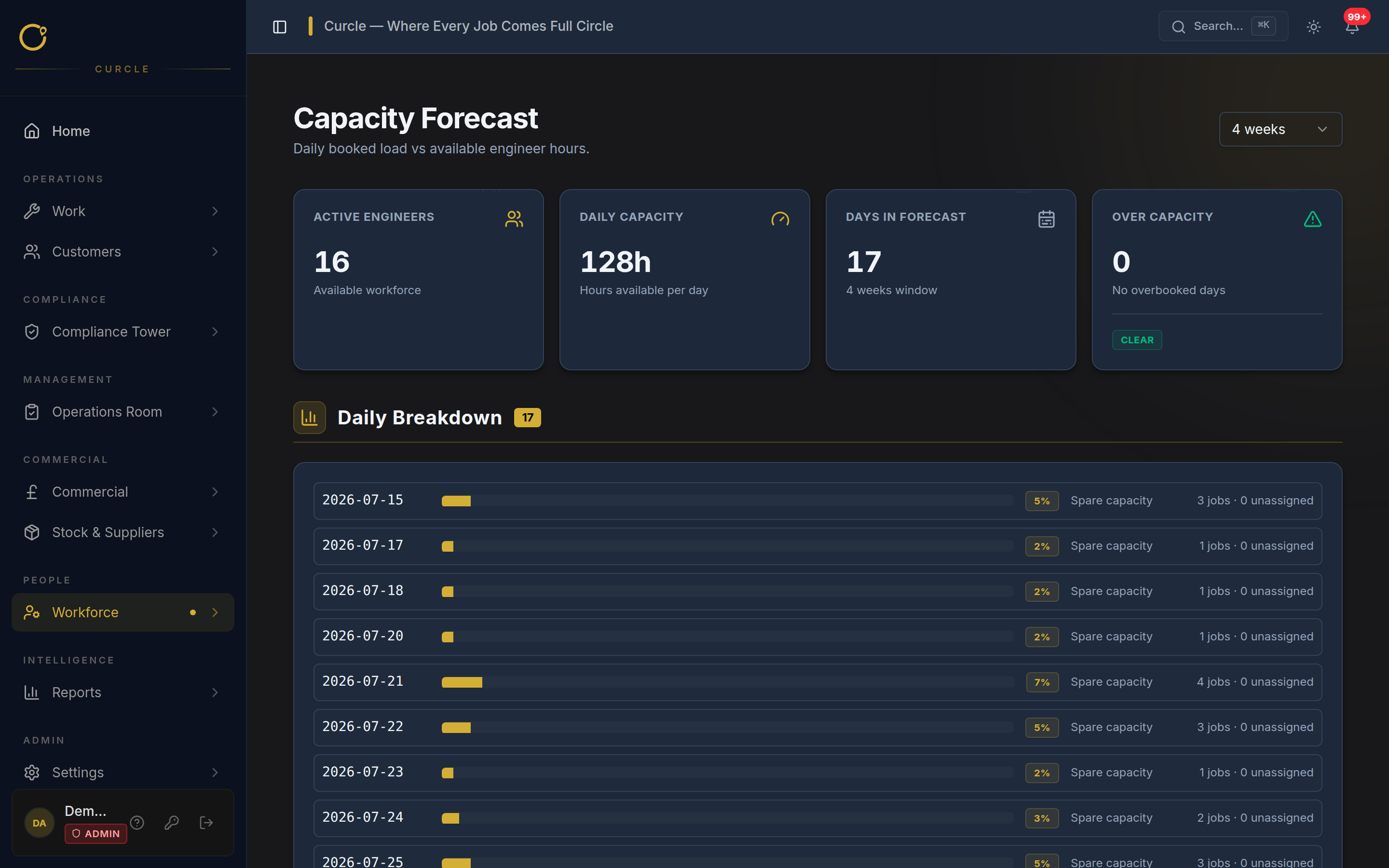
Task: Click the 2026-07-15 capacity bar
Action: coord(727,501)
